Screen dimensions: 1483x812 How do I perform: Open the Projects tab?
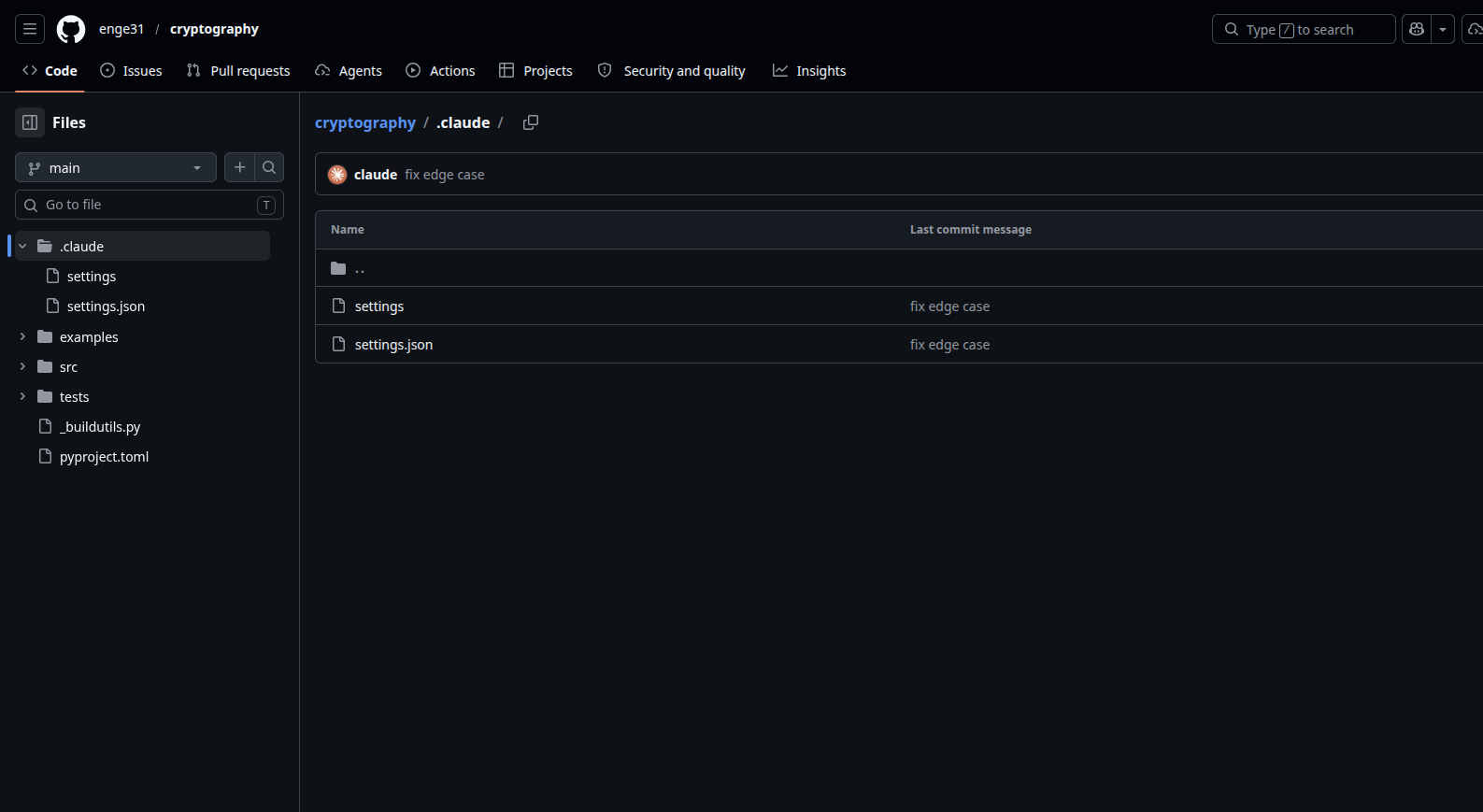point(535,71)
